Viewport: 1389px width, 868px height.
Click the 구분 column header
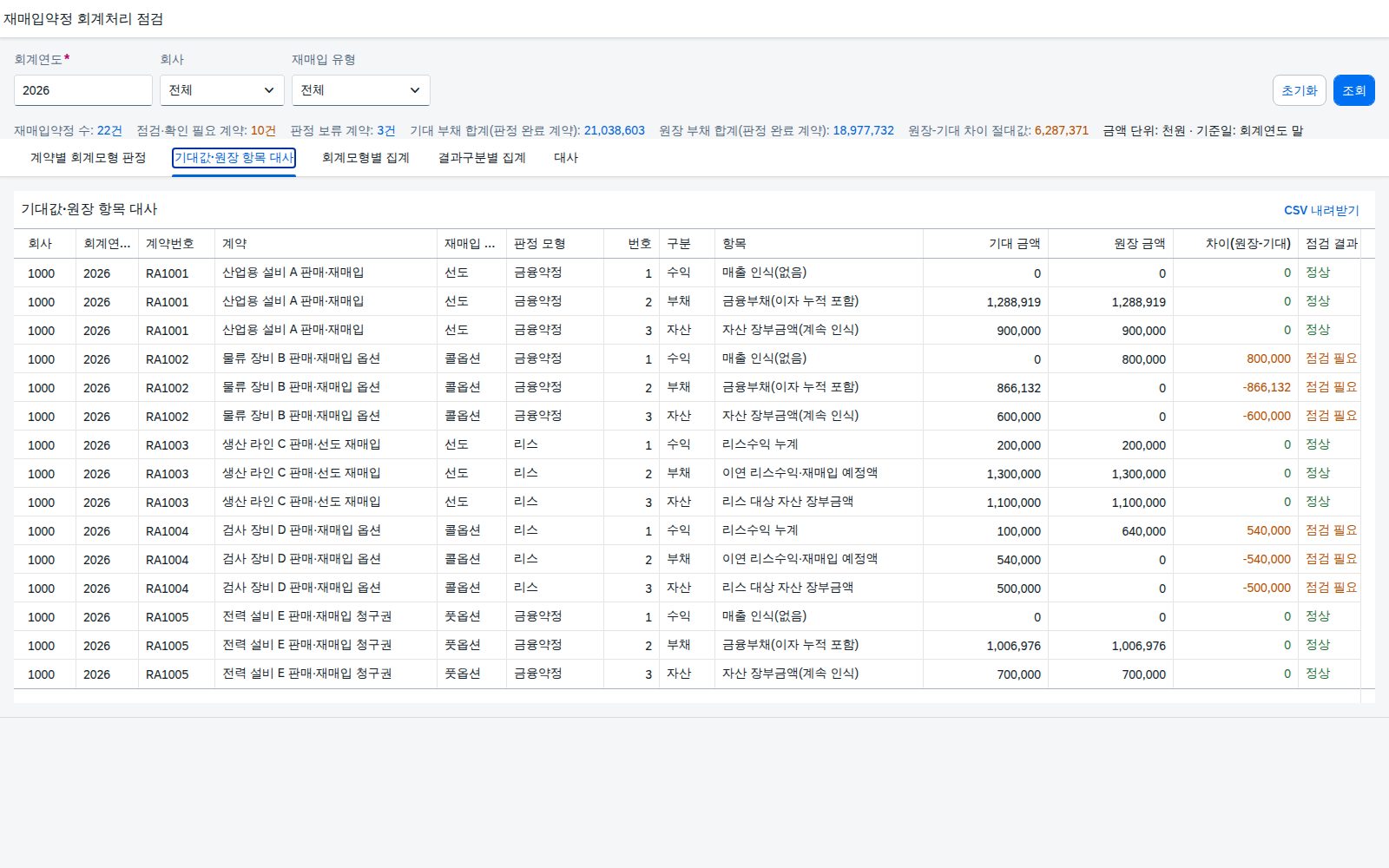coord(688,244)
